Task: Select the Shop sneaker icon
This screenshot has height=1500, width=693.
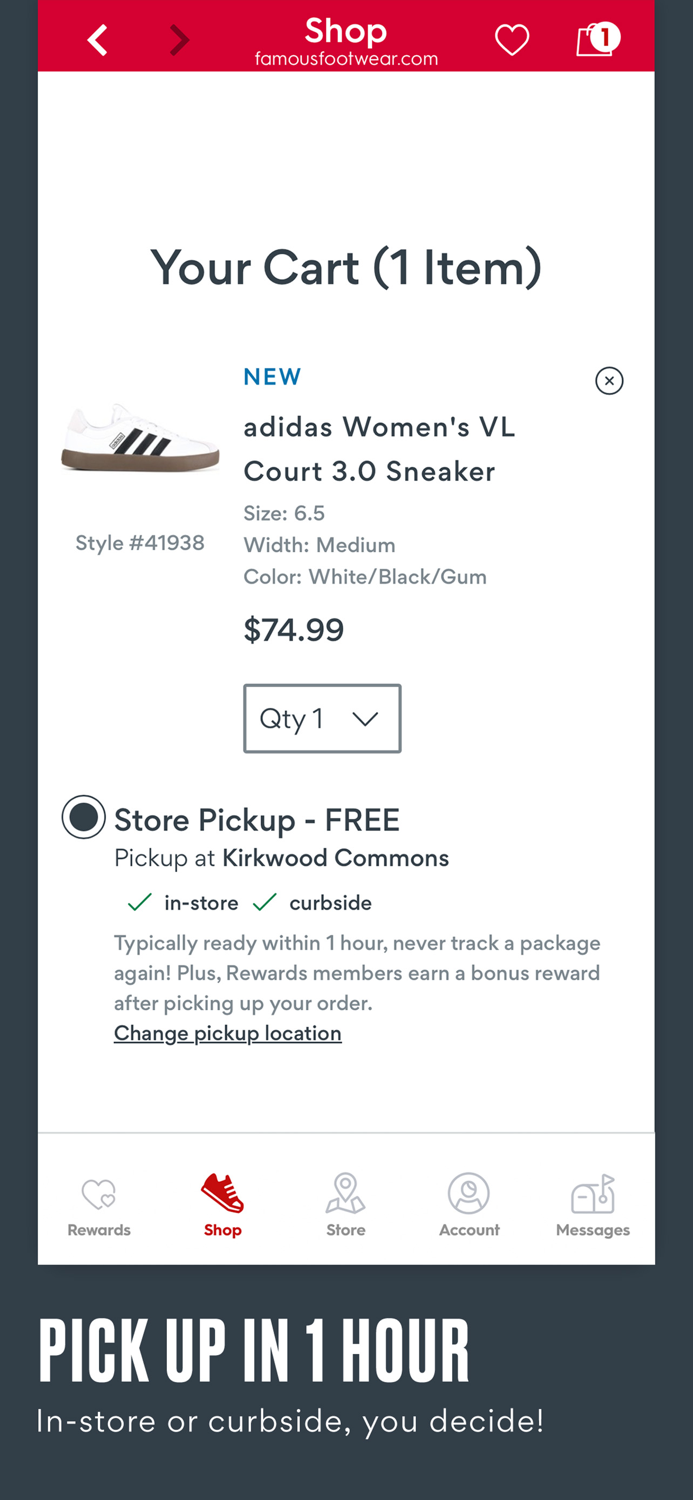Action: point(222,1194)
